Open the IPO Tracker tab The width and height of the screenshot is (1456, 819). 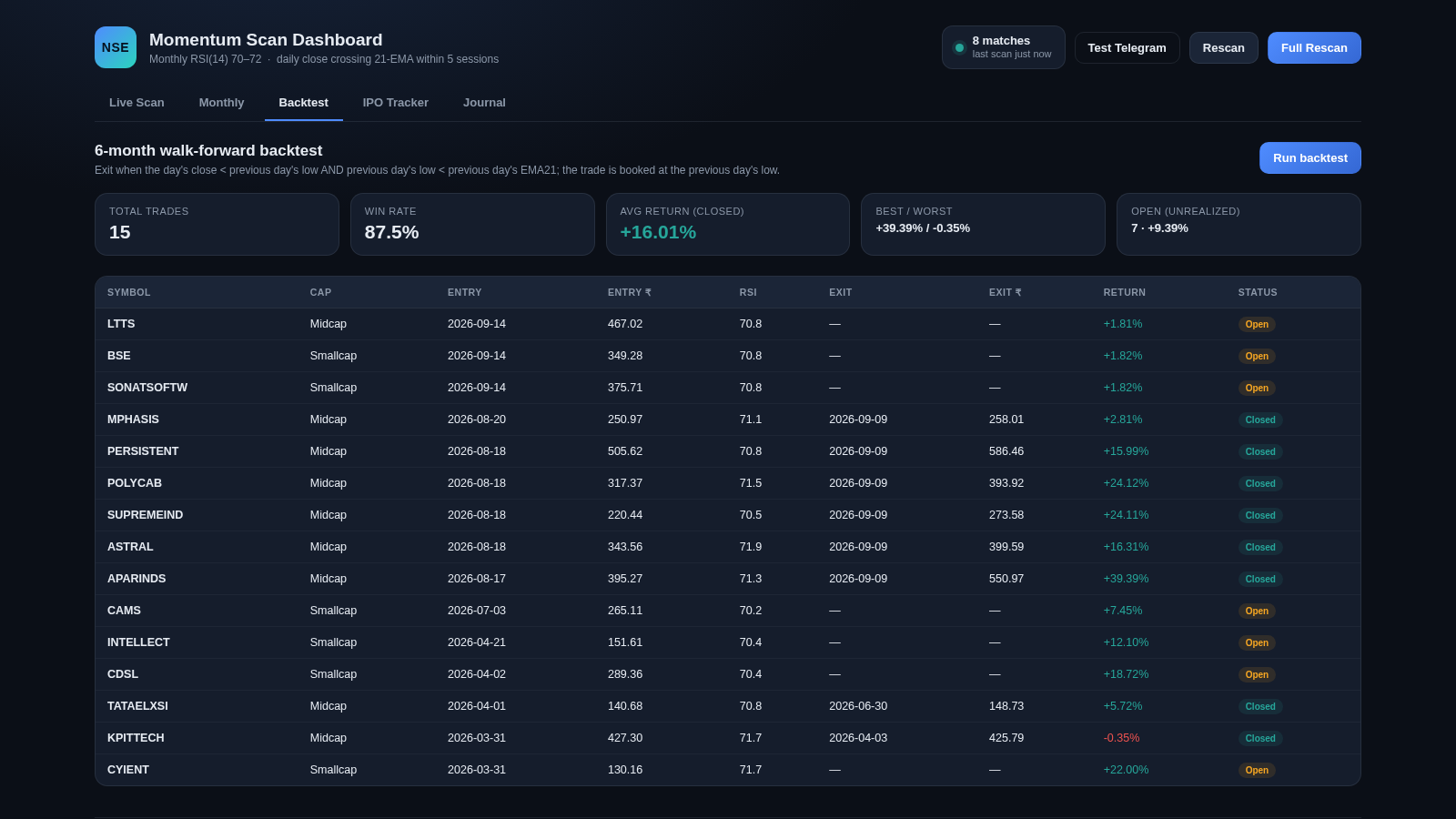pyautogui.click(x=395, y=103)
